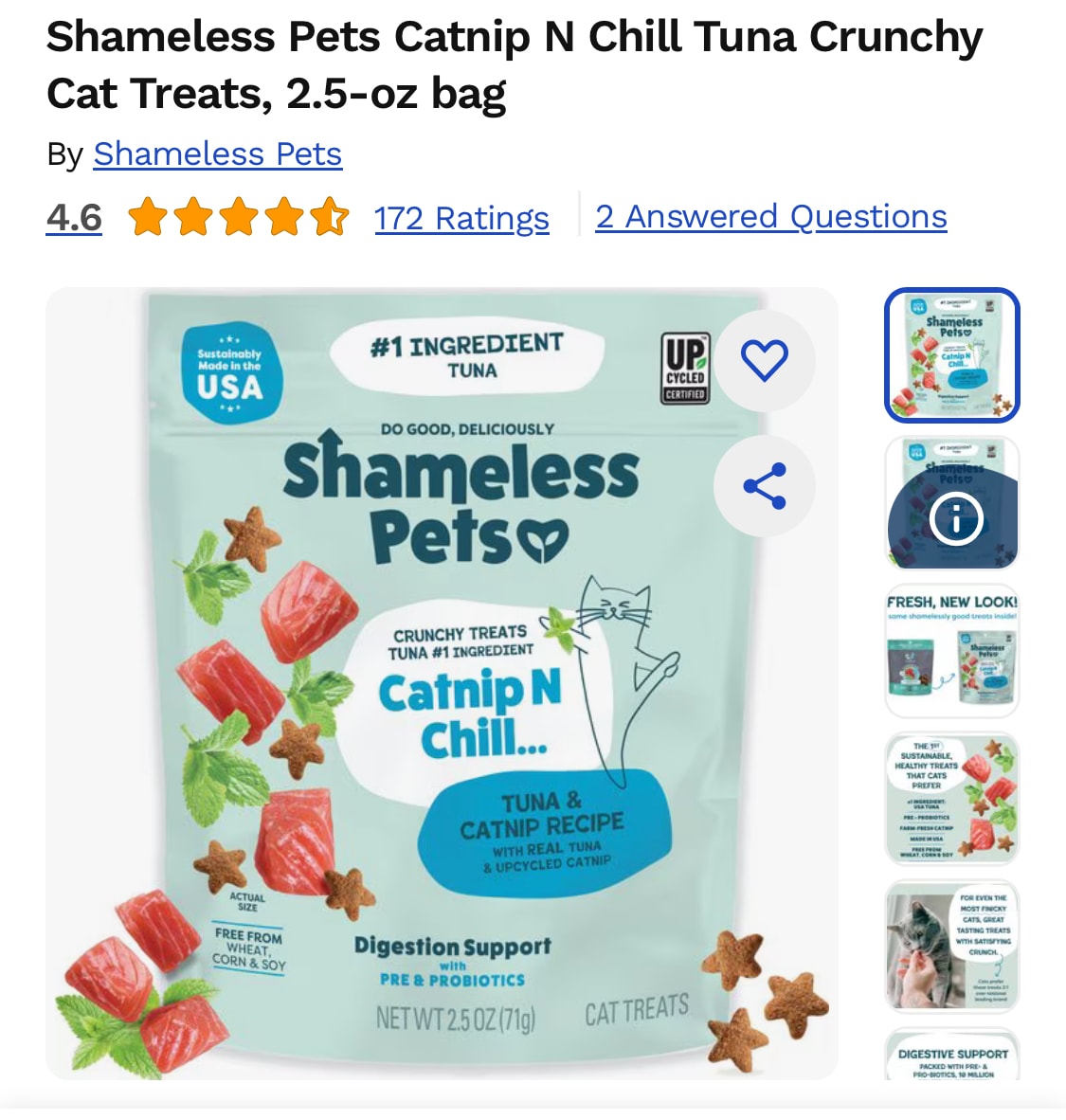Click the third orange rating star

240,217
